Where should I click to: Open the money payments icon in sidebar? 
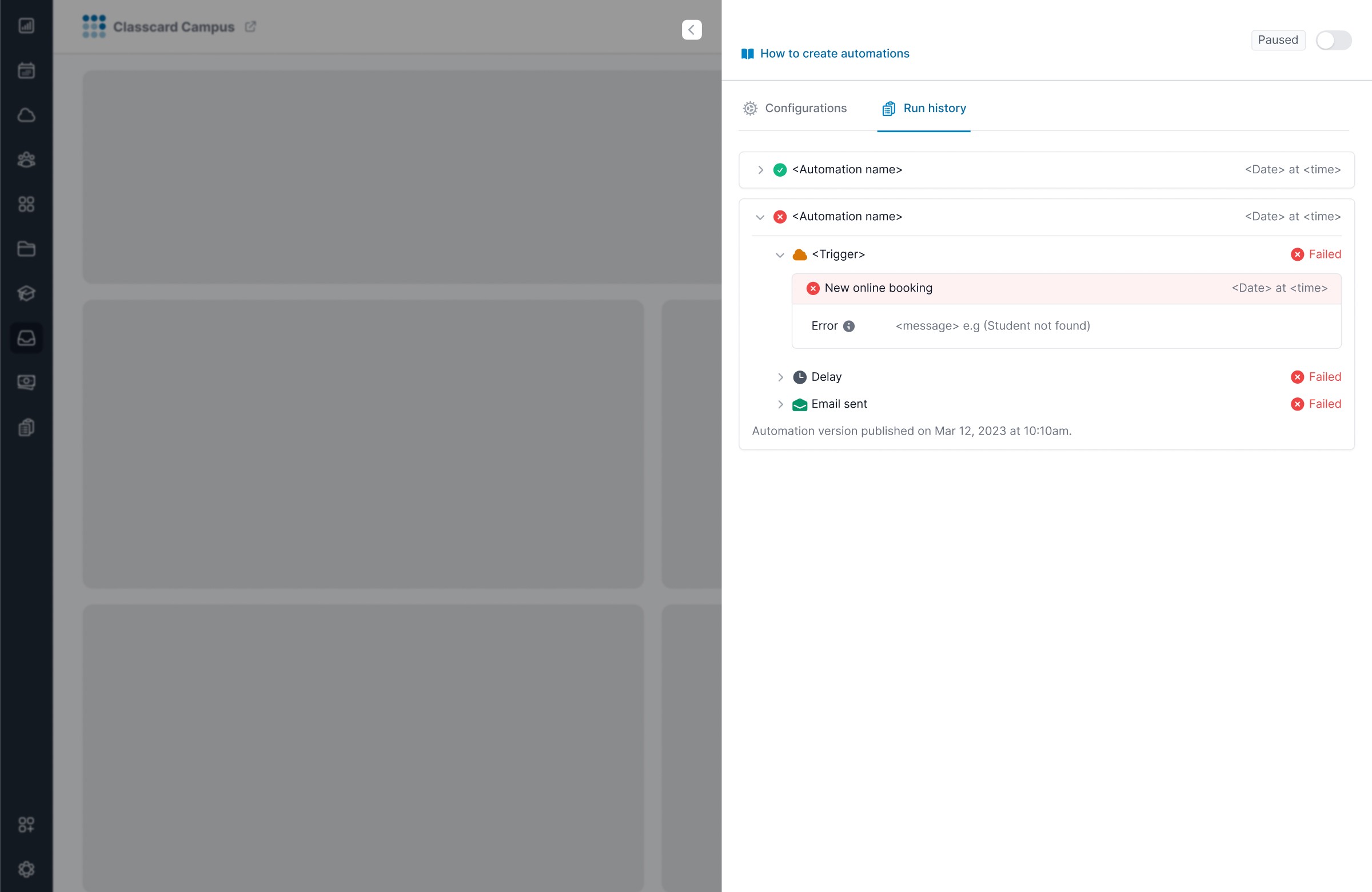[x=26, y=383]
